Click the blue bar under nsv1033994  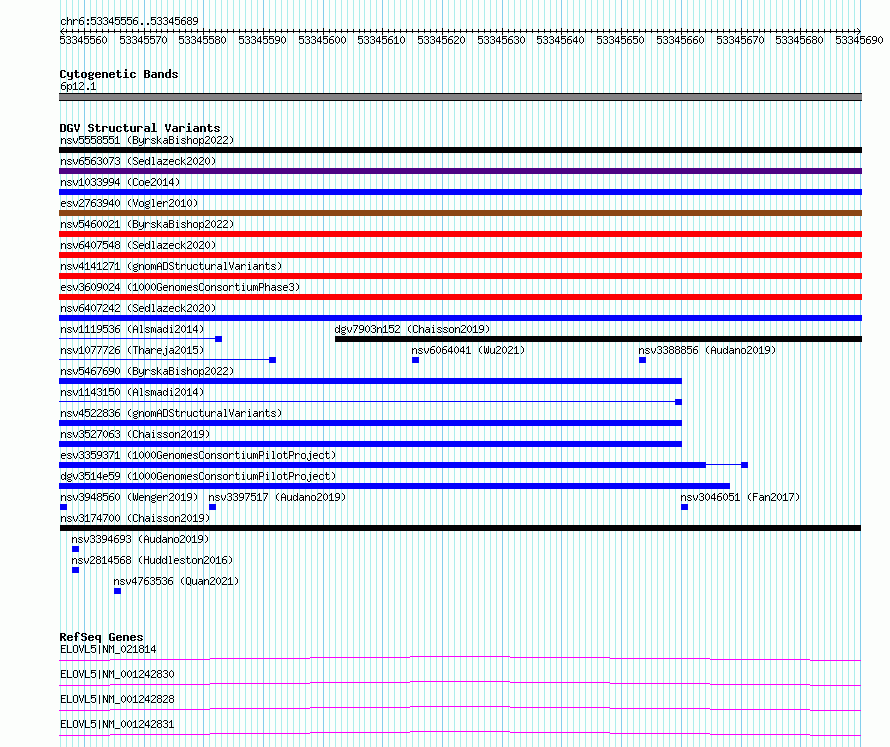click(x=460, y=192)
